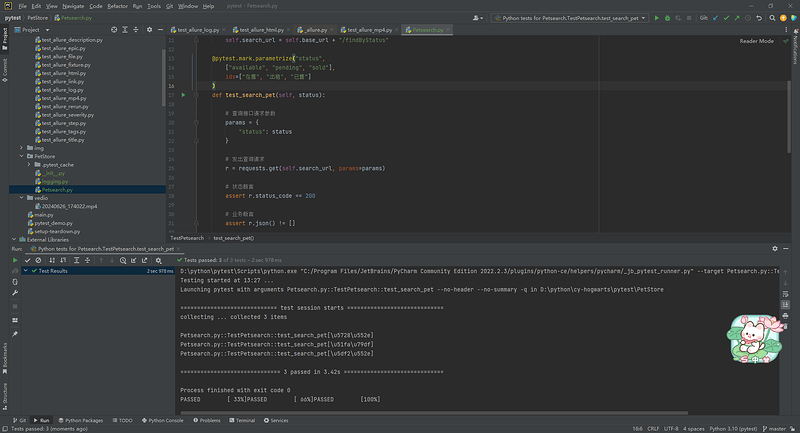Export test results icon
800x433 pixels.
pyautogui.click(x=145, y=260)
